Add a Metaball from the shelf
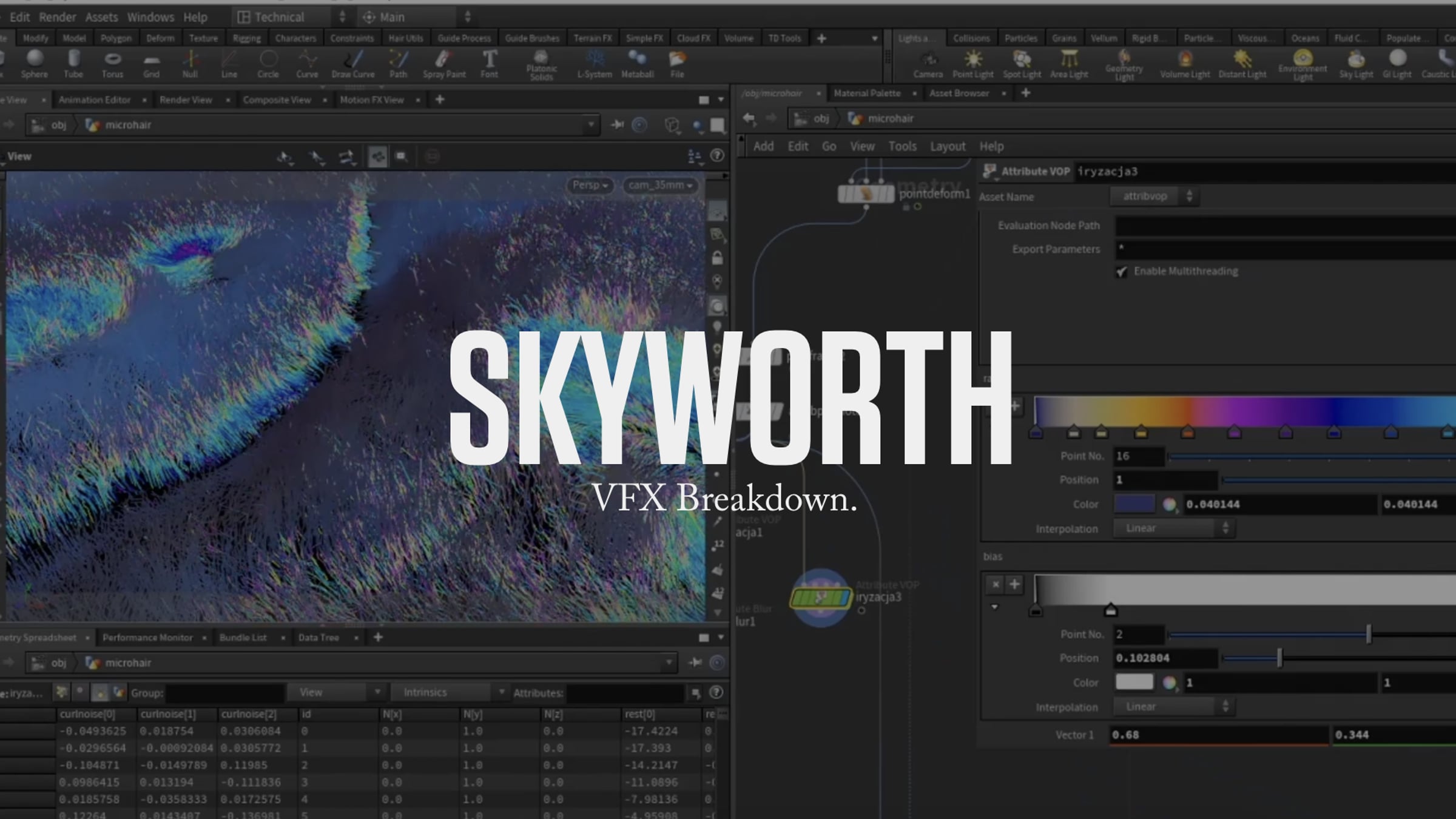This screenshot has width=1456, height=819. [637, 64]
